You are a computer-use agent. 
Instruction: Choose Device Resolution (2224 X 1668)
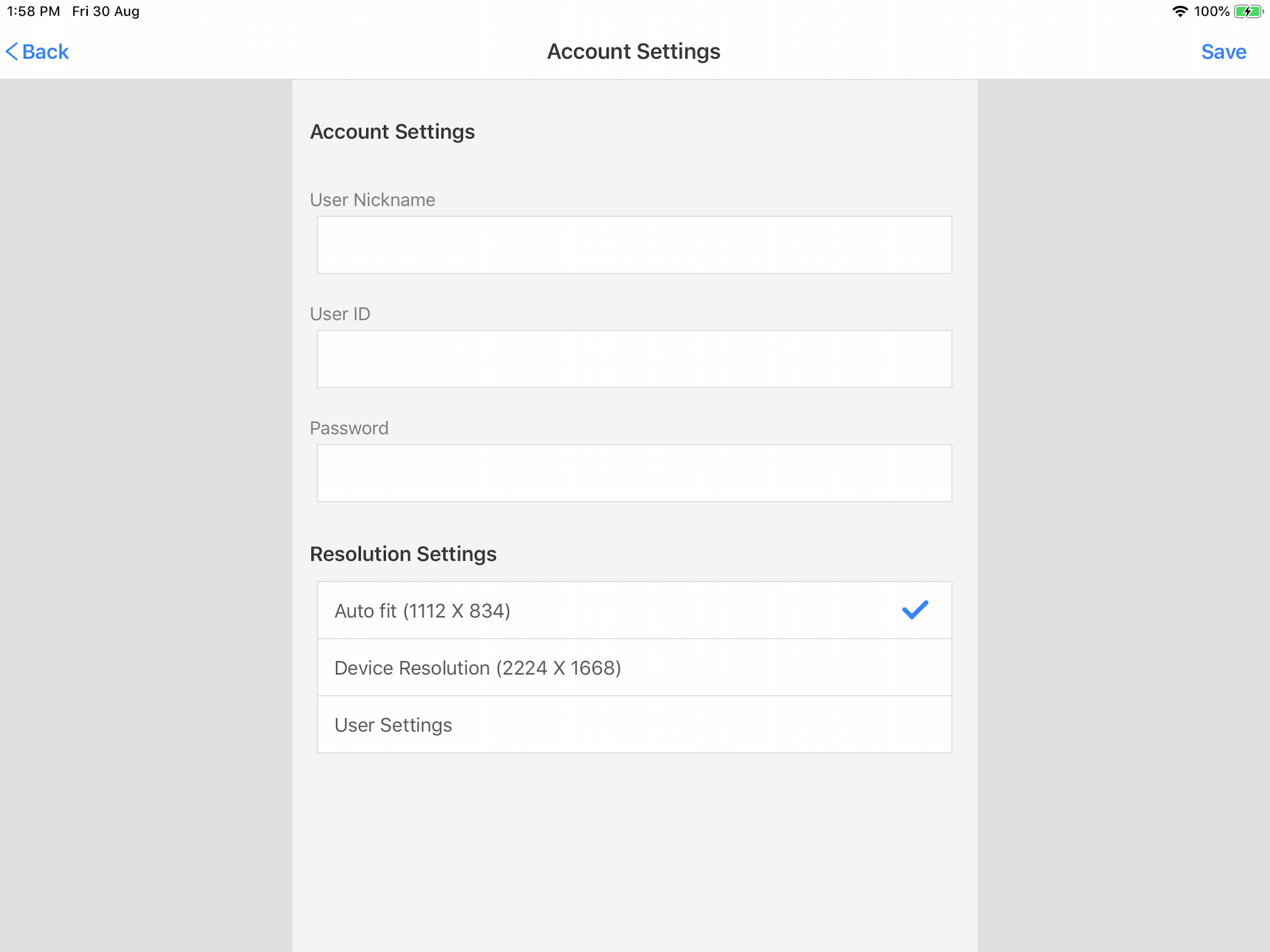tap(635, 668)
